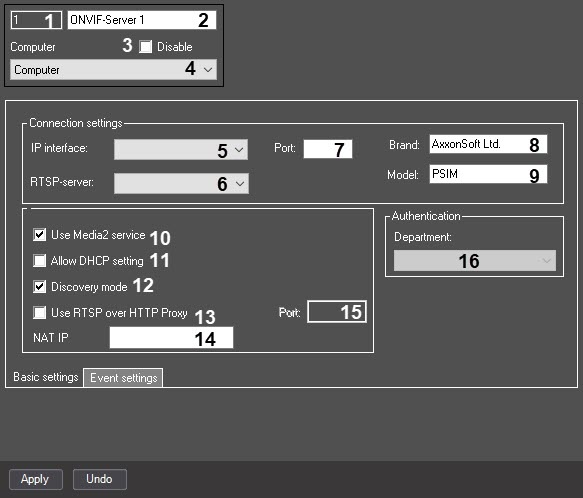Click the Model field showing PSIM
The width and height of the screenshot is (583, 498).
(x=488, y=174)
